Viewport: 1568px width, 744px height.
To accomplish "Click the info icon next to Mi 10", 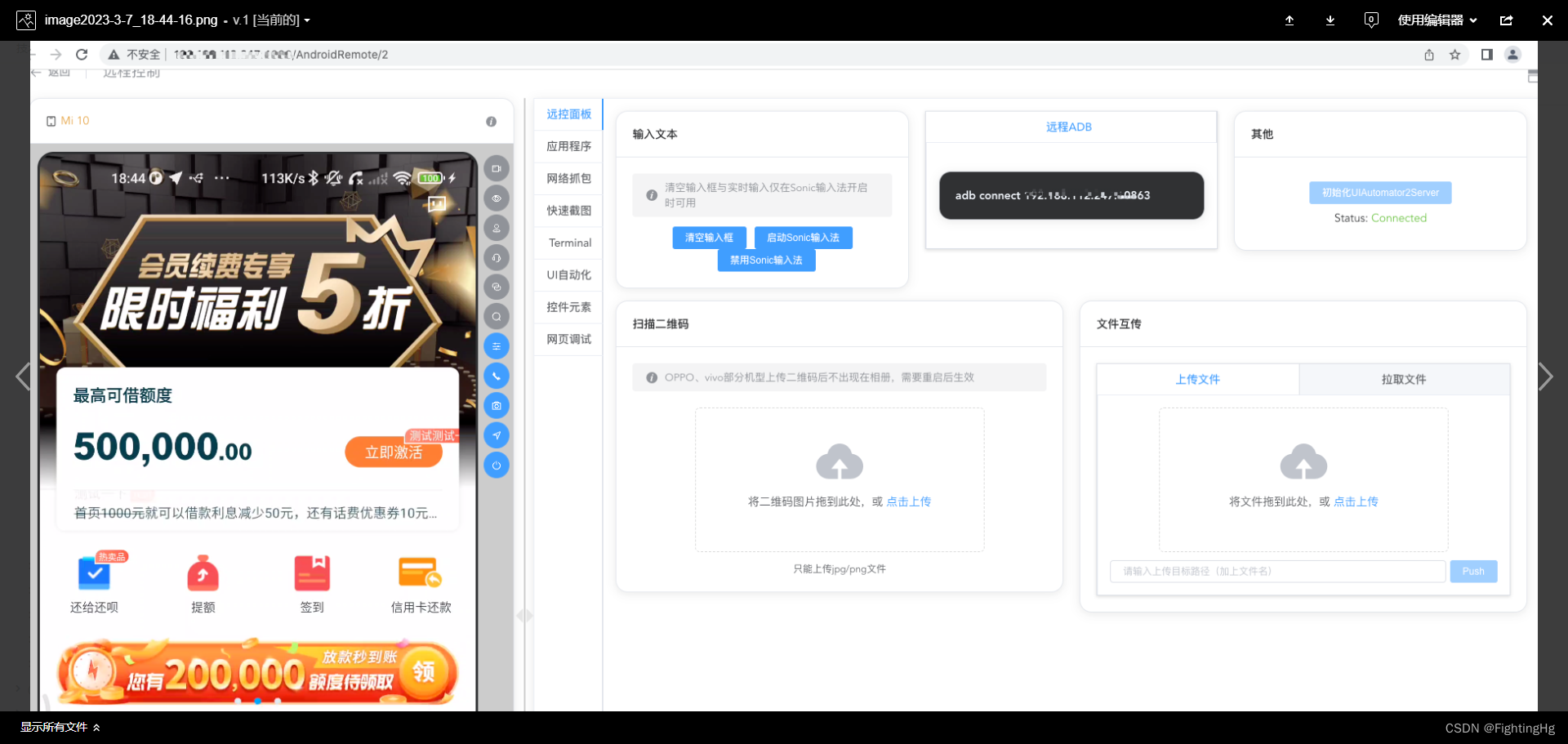I will coord(491,121).
